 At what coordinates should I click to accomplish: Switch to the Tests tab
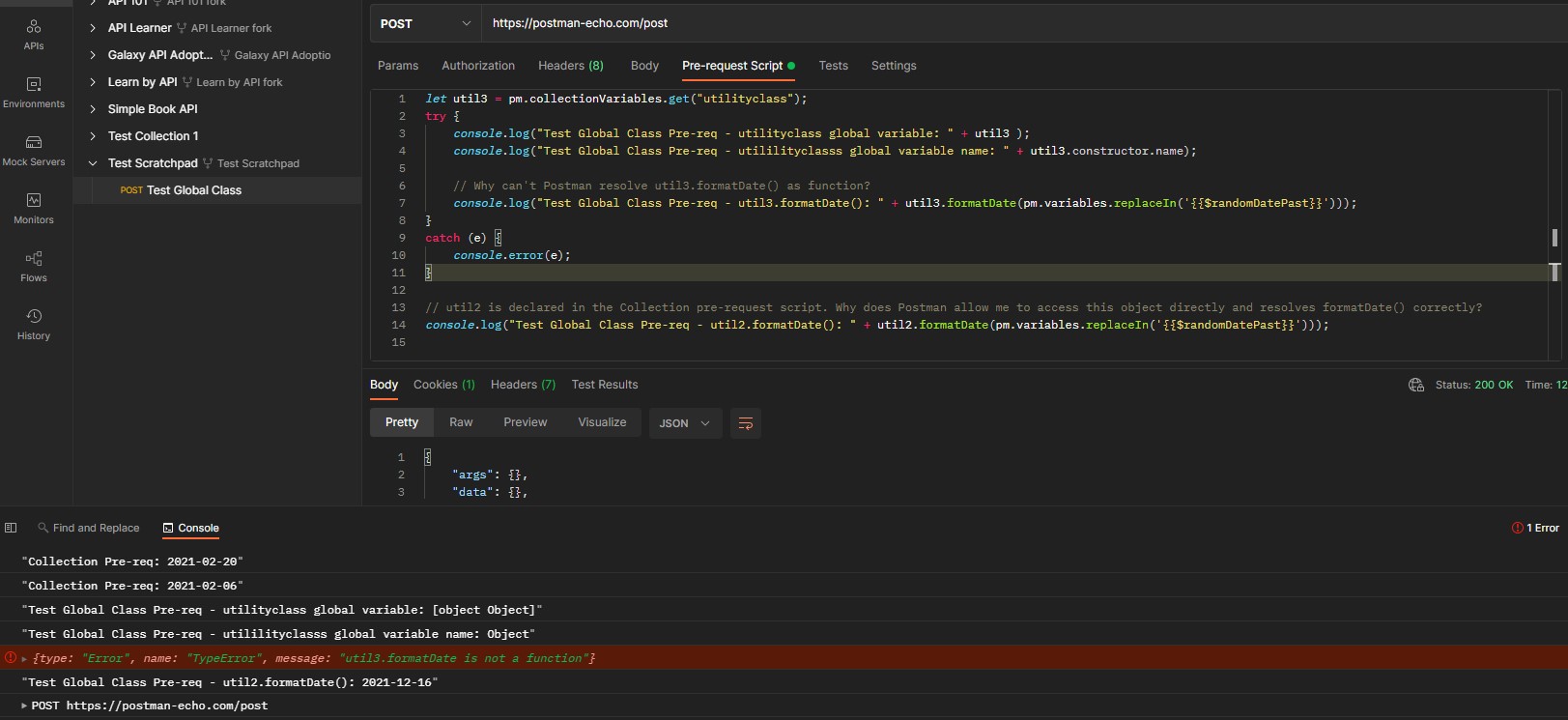[x=833, y=66]
